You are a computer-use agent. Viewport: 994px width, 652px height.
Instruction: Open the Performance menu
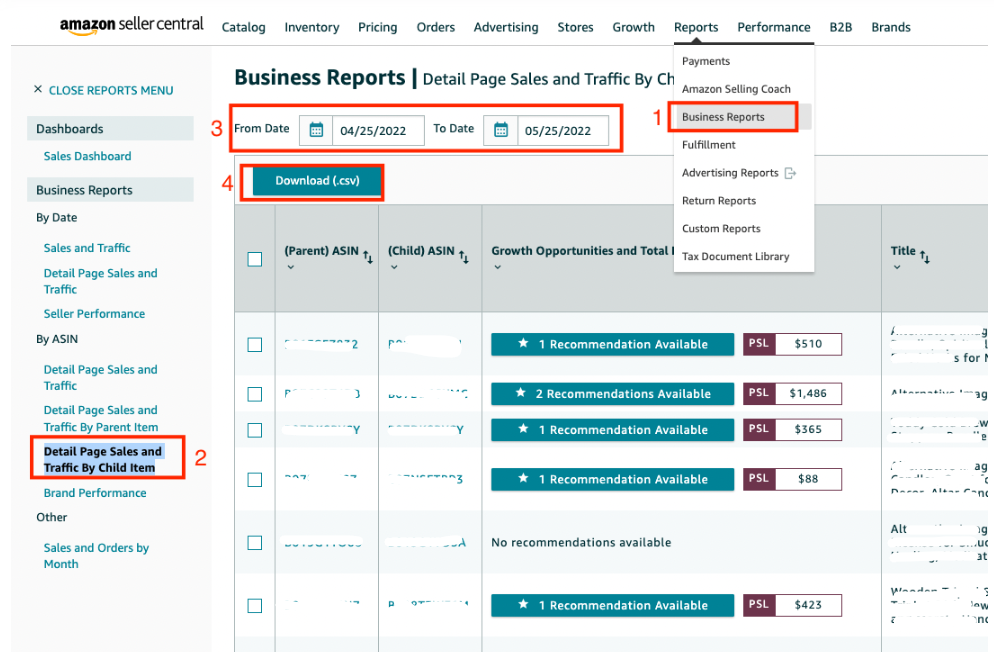(773, 27)
